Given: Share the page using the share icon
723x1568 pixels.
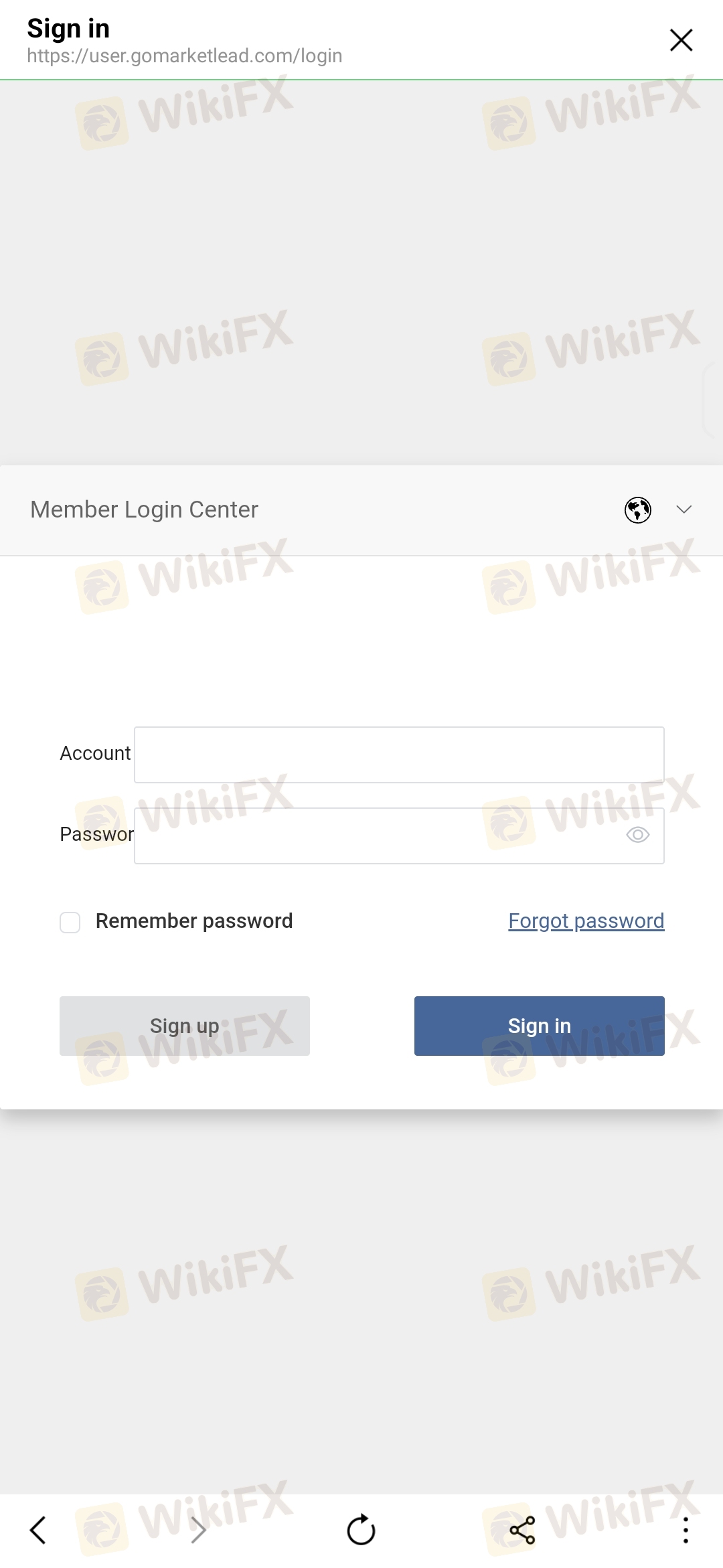Looking at the screenshot, I should 522,1531.
